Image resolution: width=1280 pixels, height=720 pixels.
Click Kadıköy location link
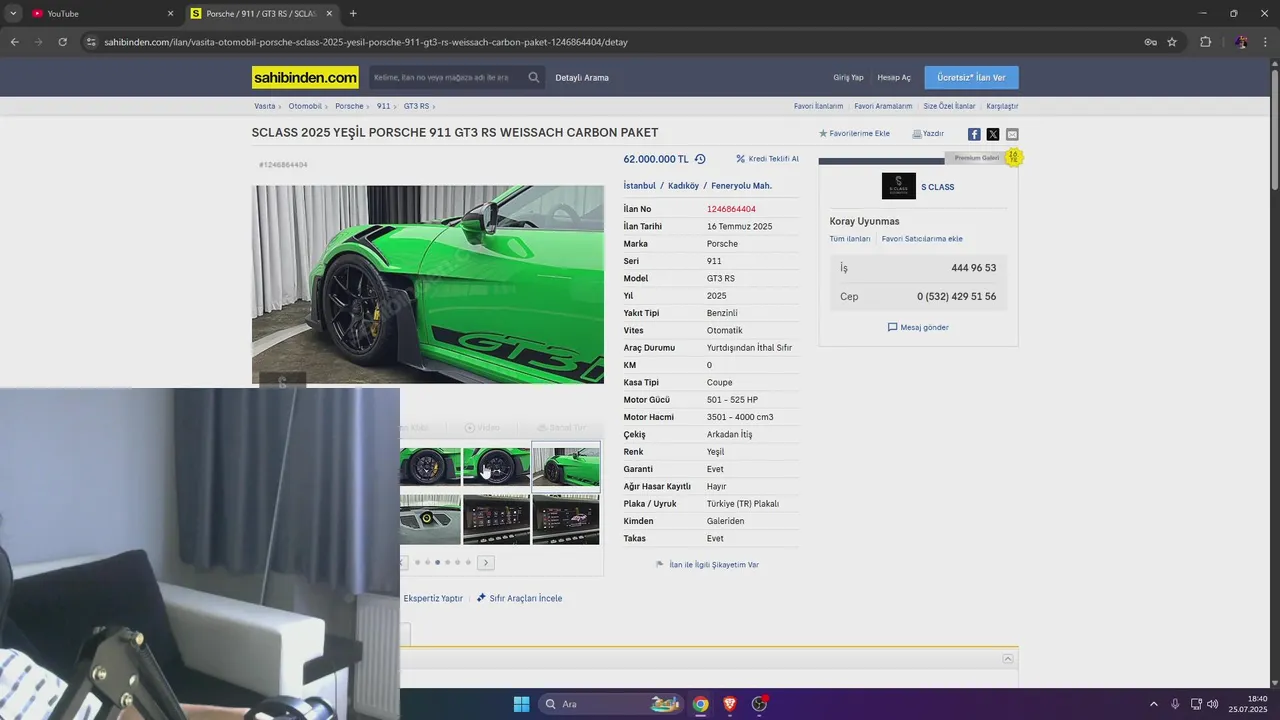click(683, 185)
